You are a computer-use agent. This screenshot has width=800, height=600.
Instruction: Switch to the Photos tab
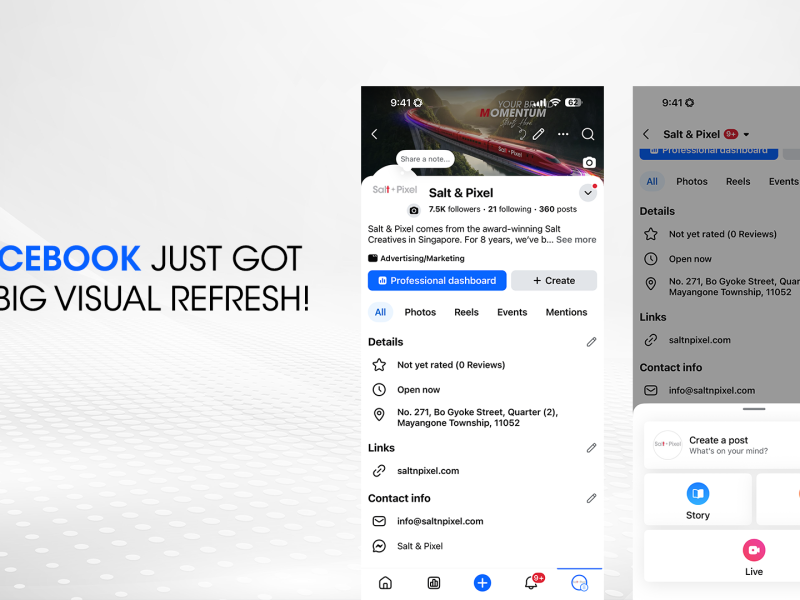click(x=420, y=312)
